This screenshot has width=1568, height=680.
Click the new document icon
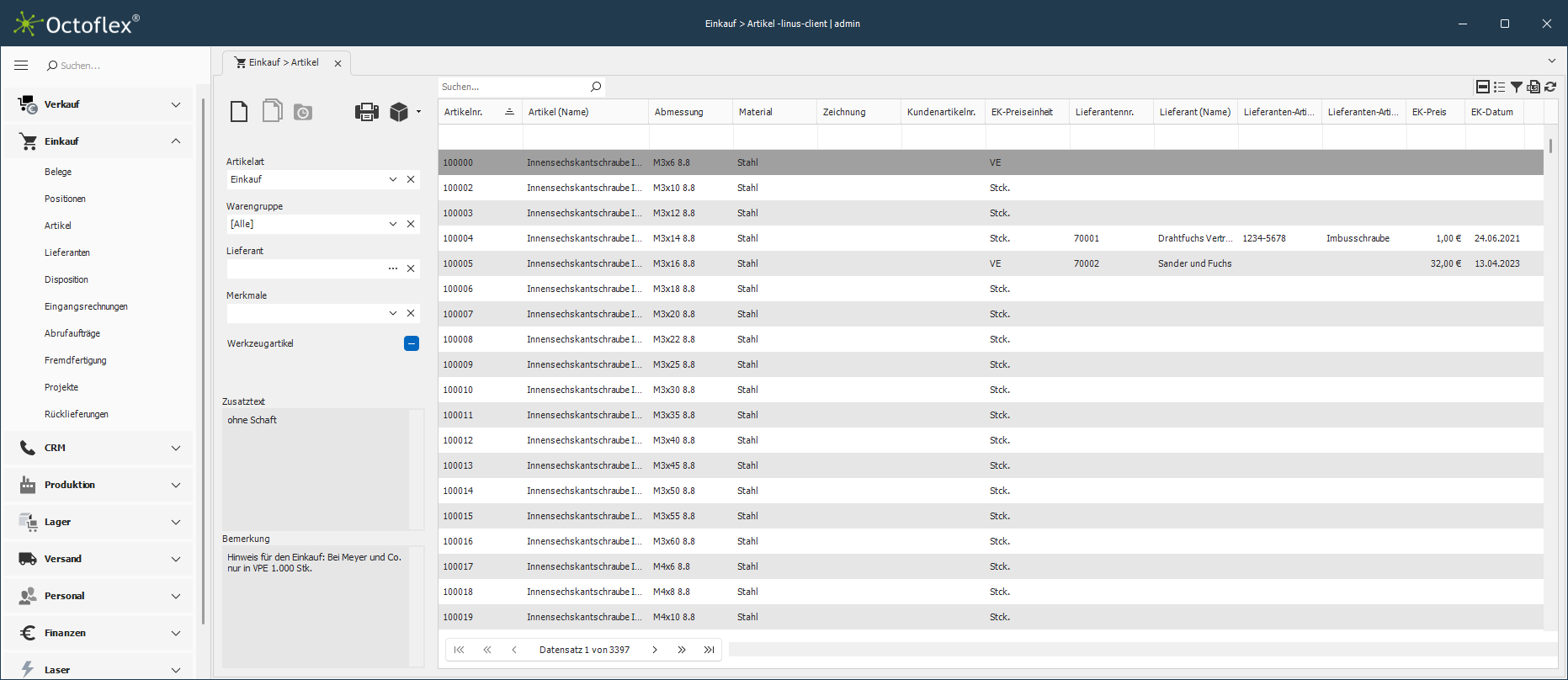pos(239,111)
